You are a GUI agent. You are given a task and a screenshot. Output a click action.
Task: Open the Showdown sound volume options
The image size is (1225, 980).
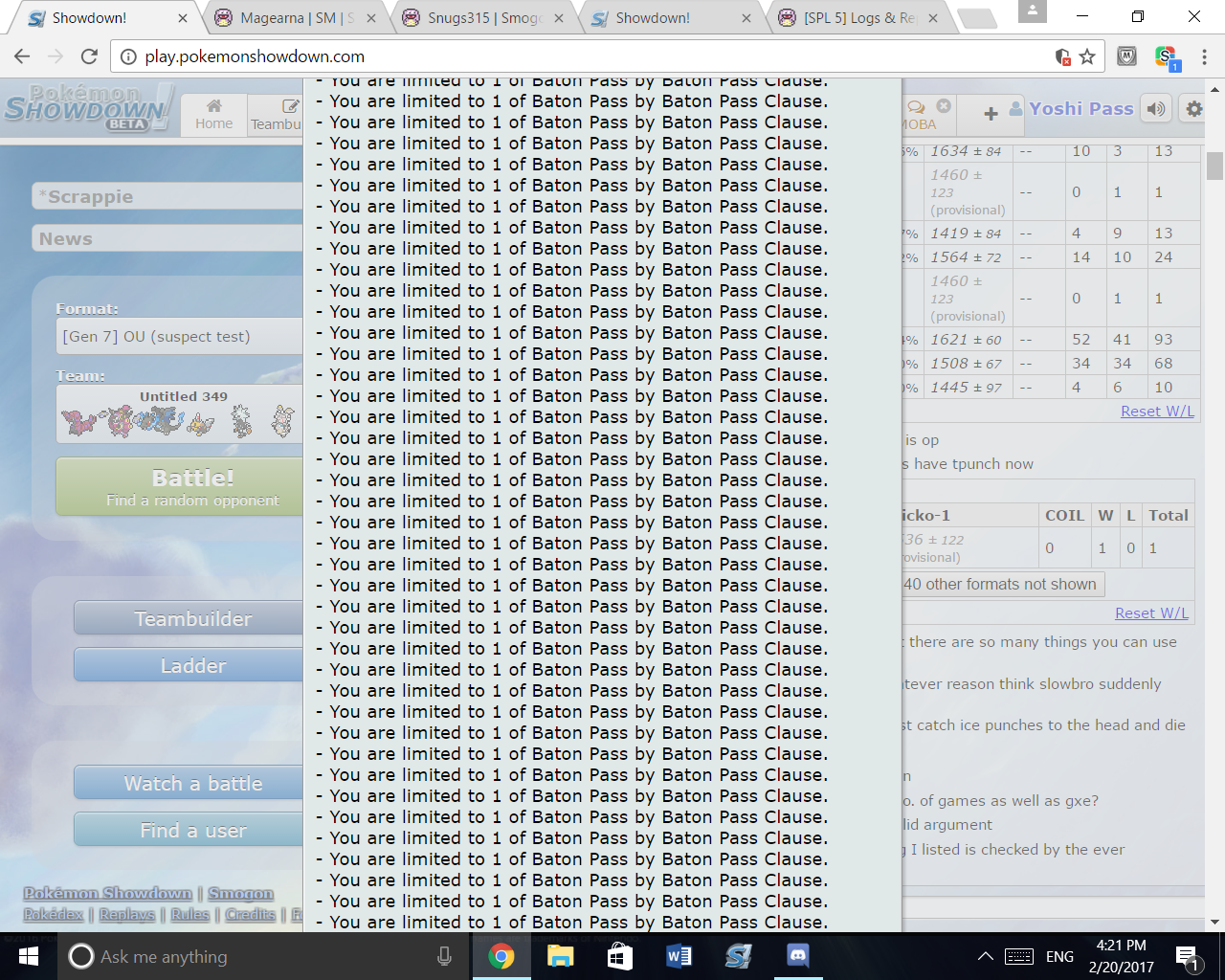tap(1156, 109)
